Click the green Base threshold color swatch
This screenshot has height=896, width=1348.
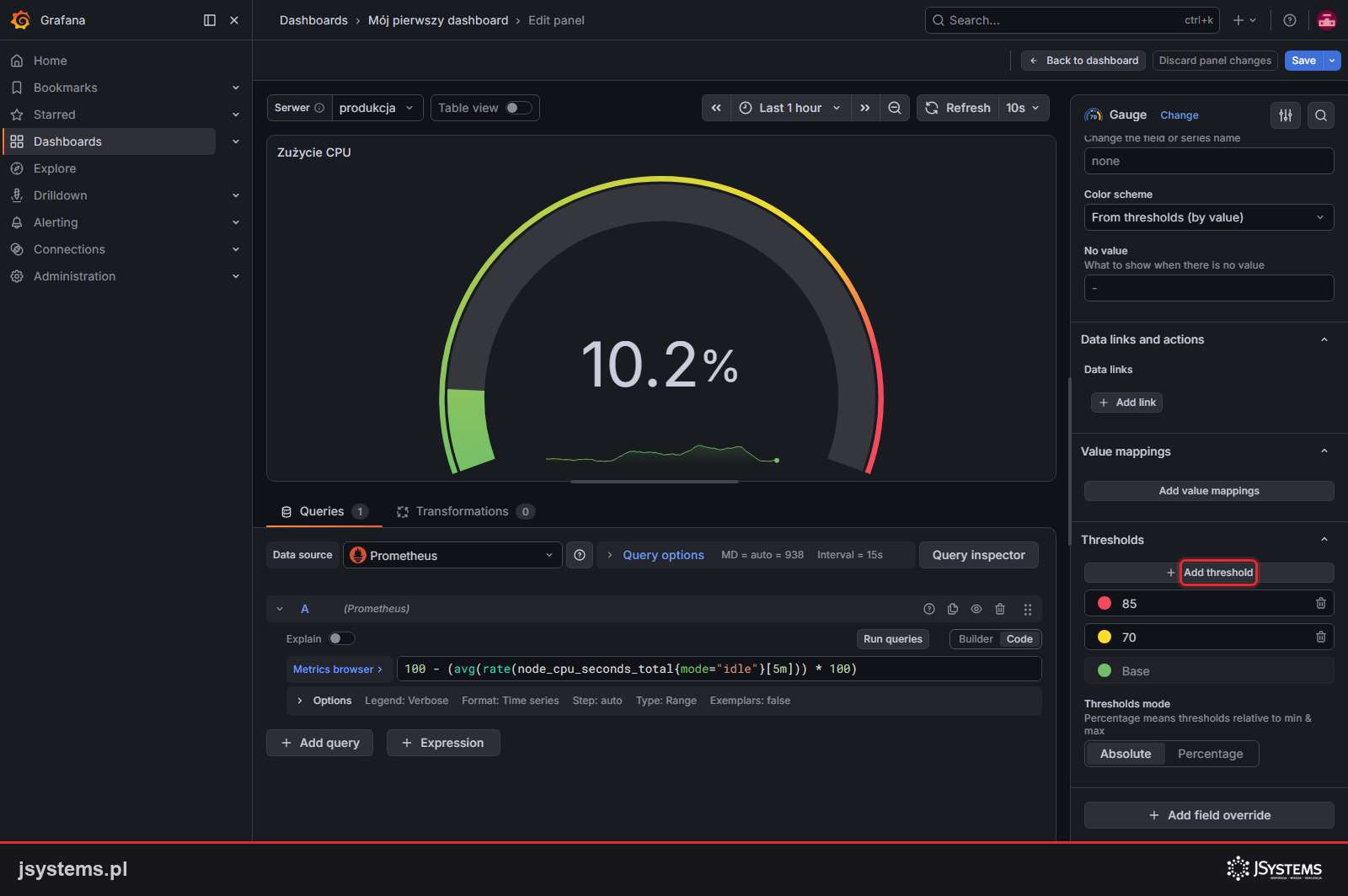(1105, 670)
